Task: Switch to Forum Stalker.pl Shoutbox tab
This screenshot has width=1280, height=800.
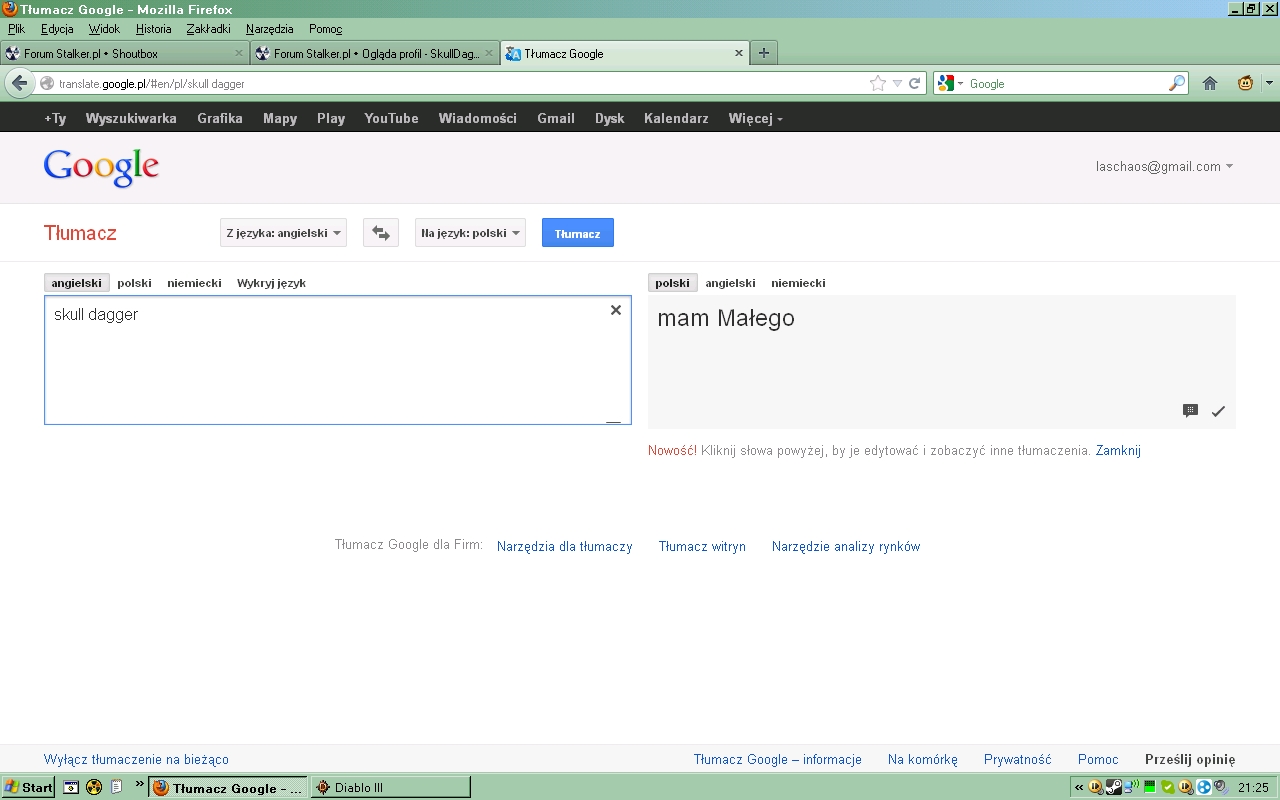Action: tap(124, 54)
